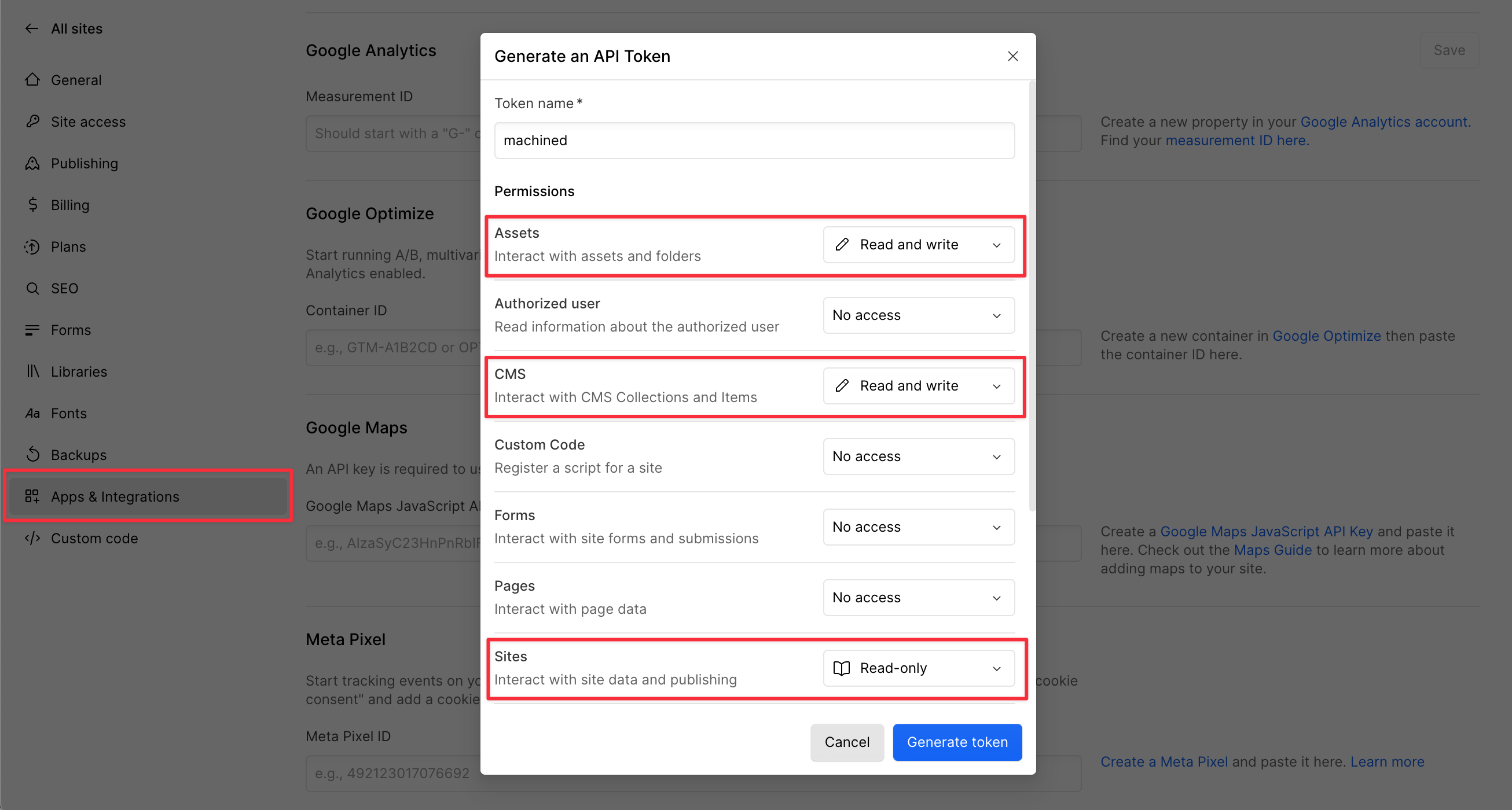Screen dimensions: 1512x810
Task: Open the Forms permission dropdown
Action: [x=918, y=526]
